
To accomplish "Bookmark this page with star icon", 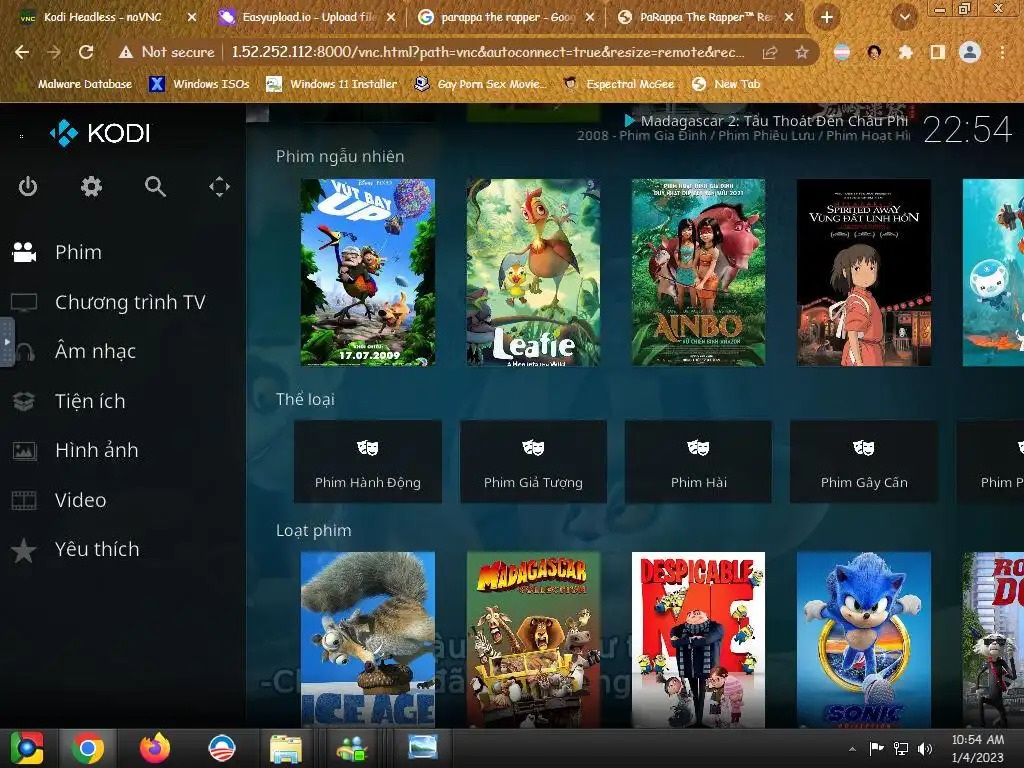I will 802,52.
